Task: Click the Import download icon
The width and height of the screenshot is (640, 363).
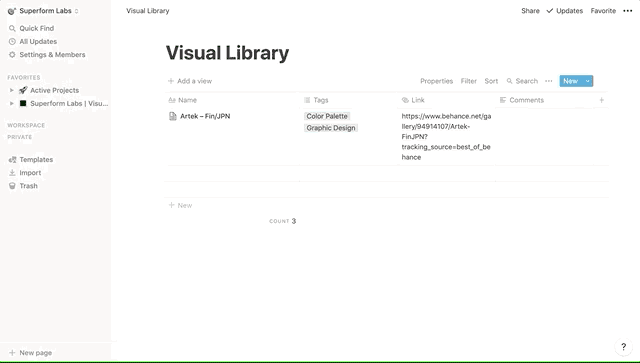Action: (x=12, y=173)
